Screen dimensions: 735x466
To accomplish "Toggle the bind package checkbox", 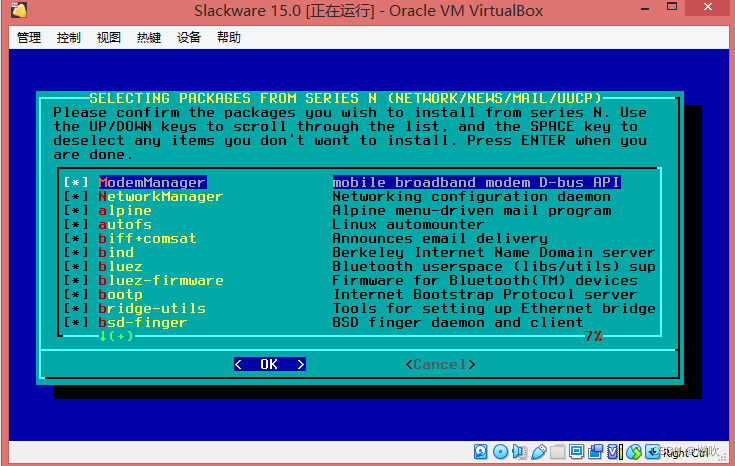I will (76, 253).
